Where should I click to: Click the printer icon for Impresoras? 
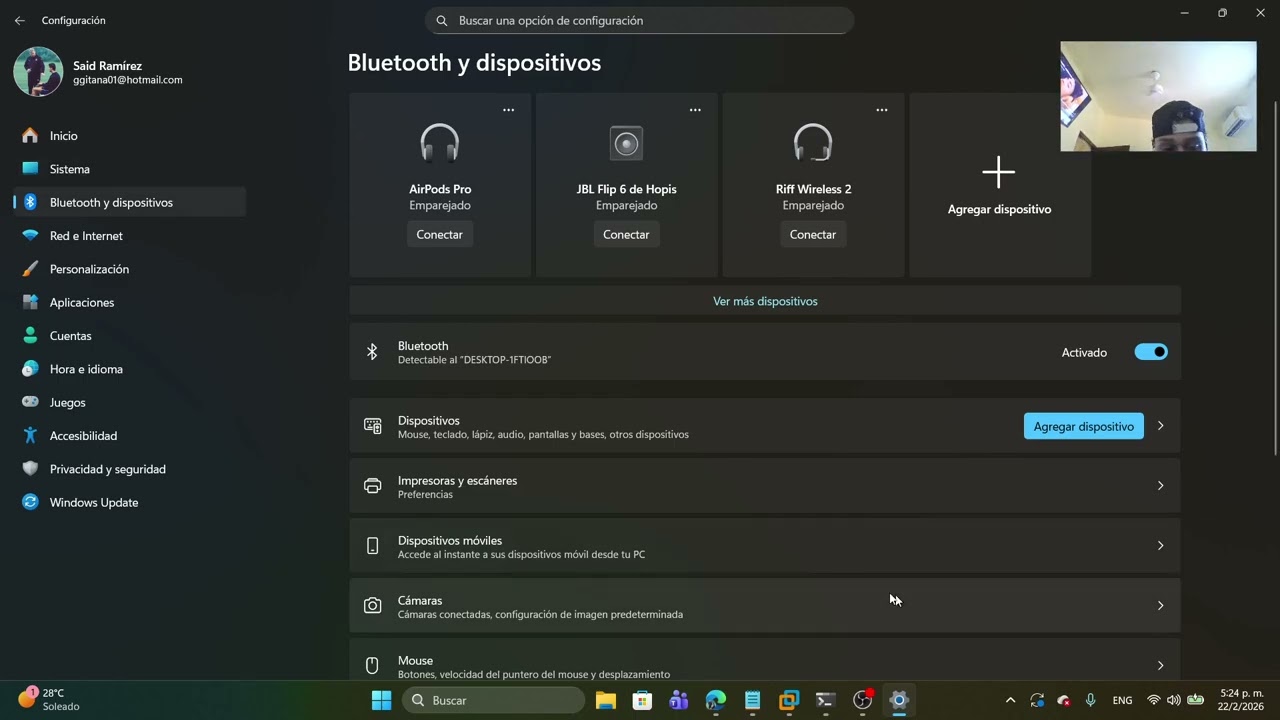[373, 486]
